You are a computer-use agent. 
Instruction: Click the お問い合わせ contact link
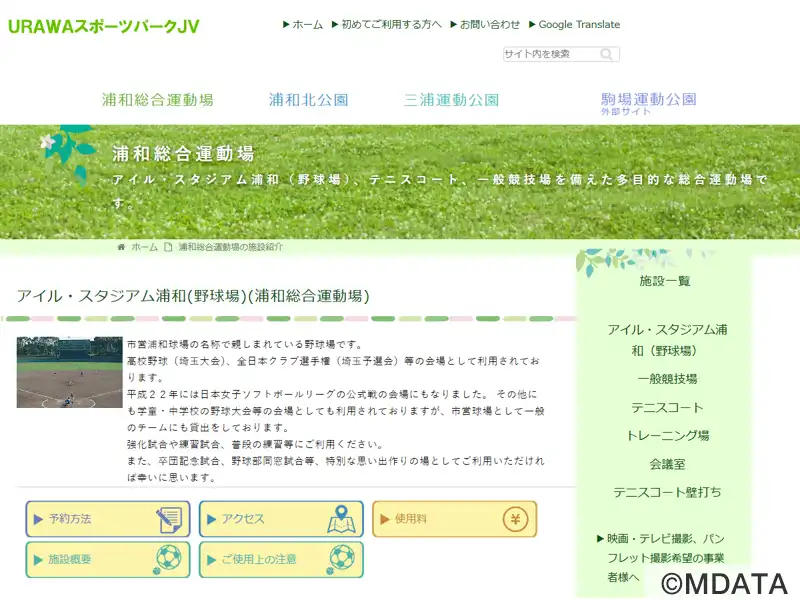[489, 24]
